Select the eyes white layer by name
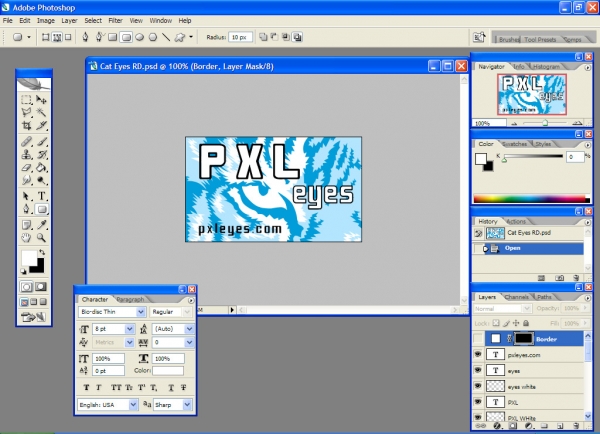This screenshot has width=600, height=434. (x=522, y=387)
